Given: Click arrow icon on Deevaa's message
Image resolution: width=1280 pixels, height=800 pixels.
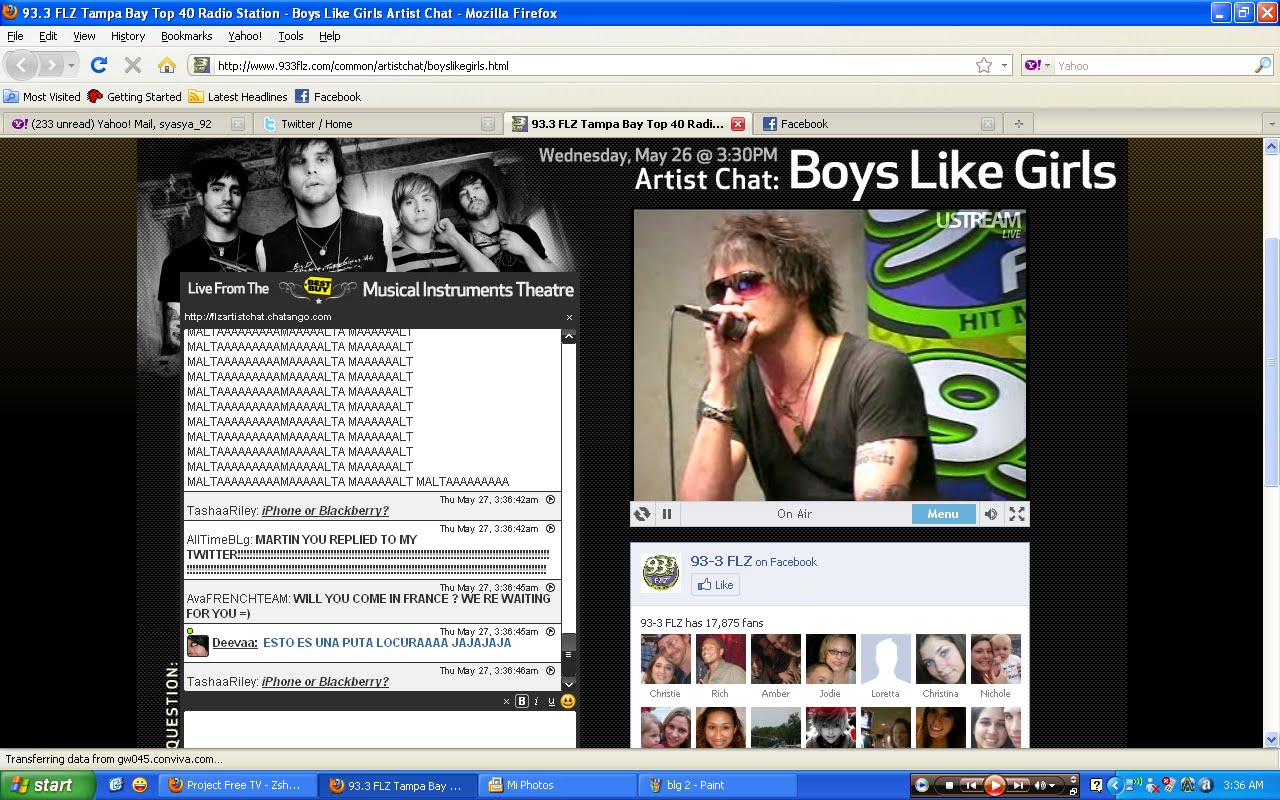Looking at the screenshot, I should click(550, 631).
